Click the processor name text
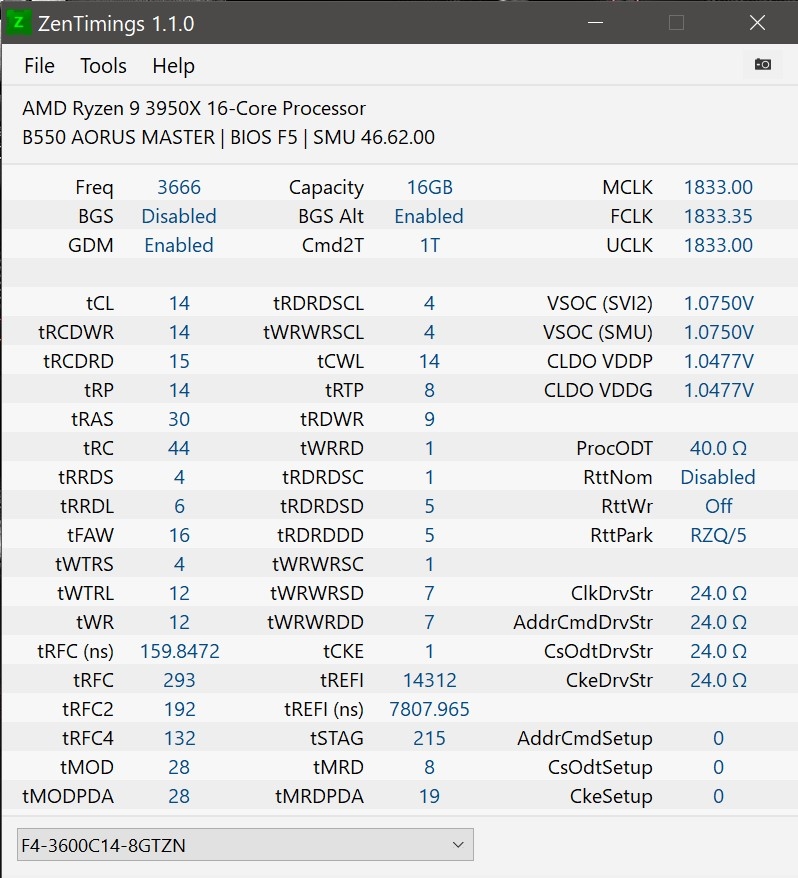 [x=194, y=109]
